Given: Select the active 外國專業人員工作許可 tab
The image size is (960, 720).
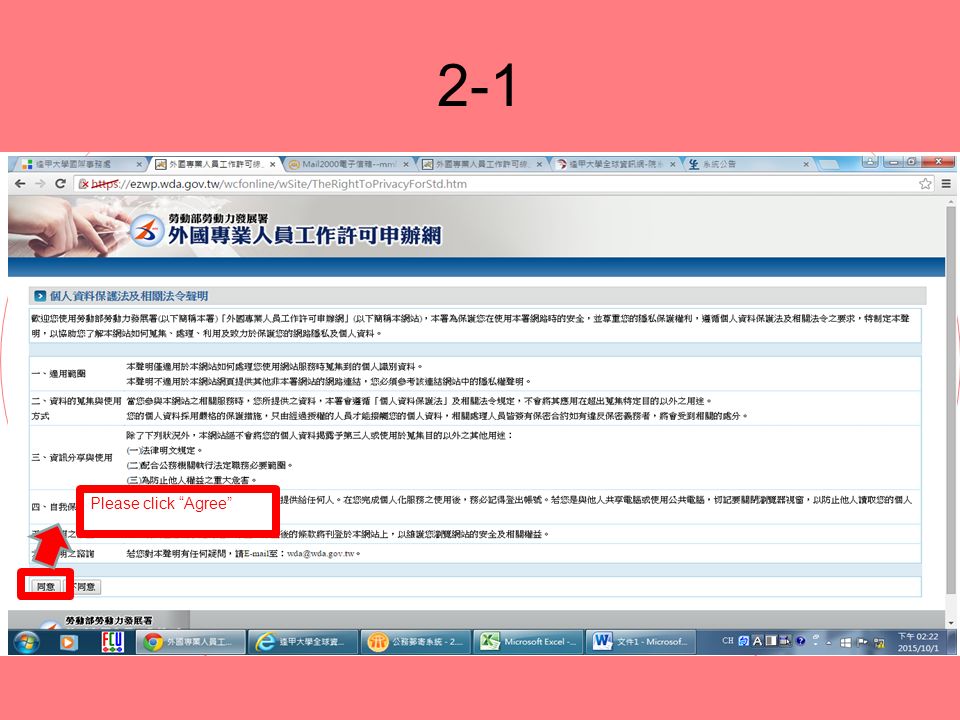Looking at the screenshot, I should (214, 164).
